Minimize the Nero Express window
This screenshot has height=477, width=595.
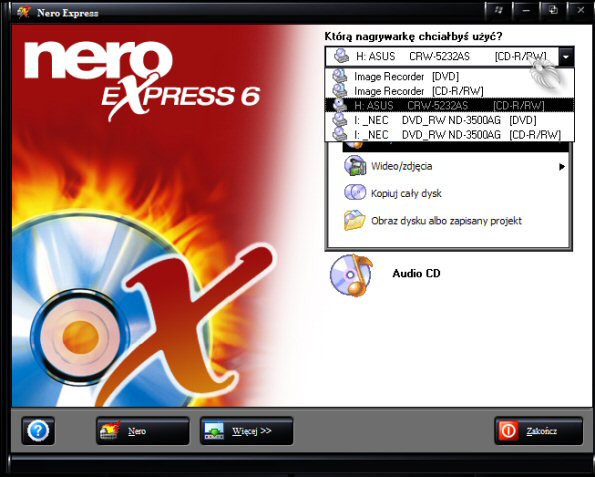(526, 11)
